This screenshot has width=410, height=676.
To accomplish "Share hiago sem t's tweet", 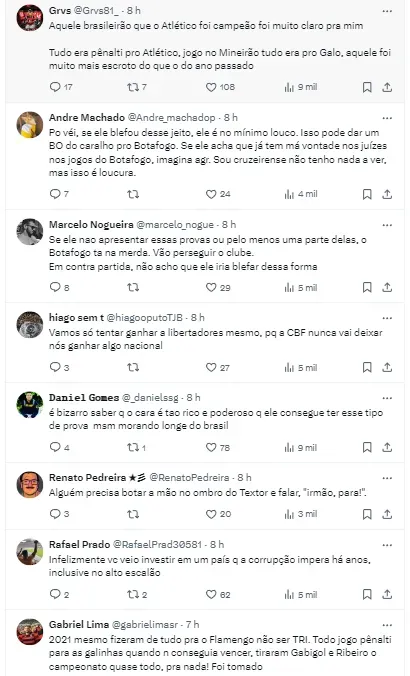I will [x=387, y=367].
